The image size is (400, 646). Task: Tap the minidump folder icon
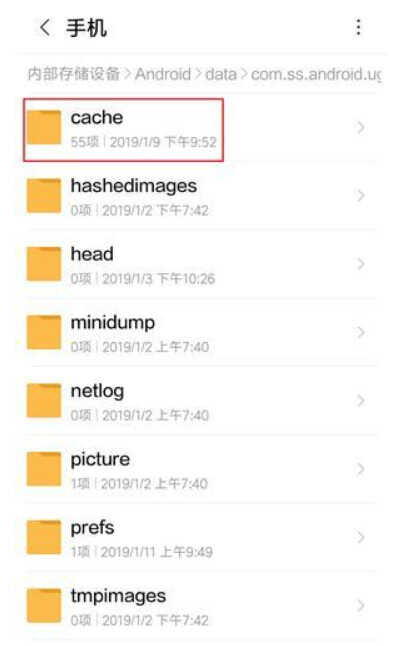44,332
